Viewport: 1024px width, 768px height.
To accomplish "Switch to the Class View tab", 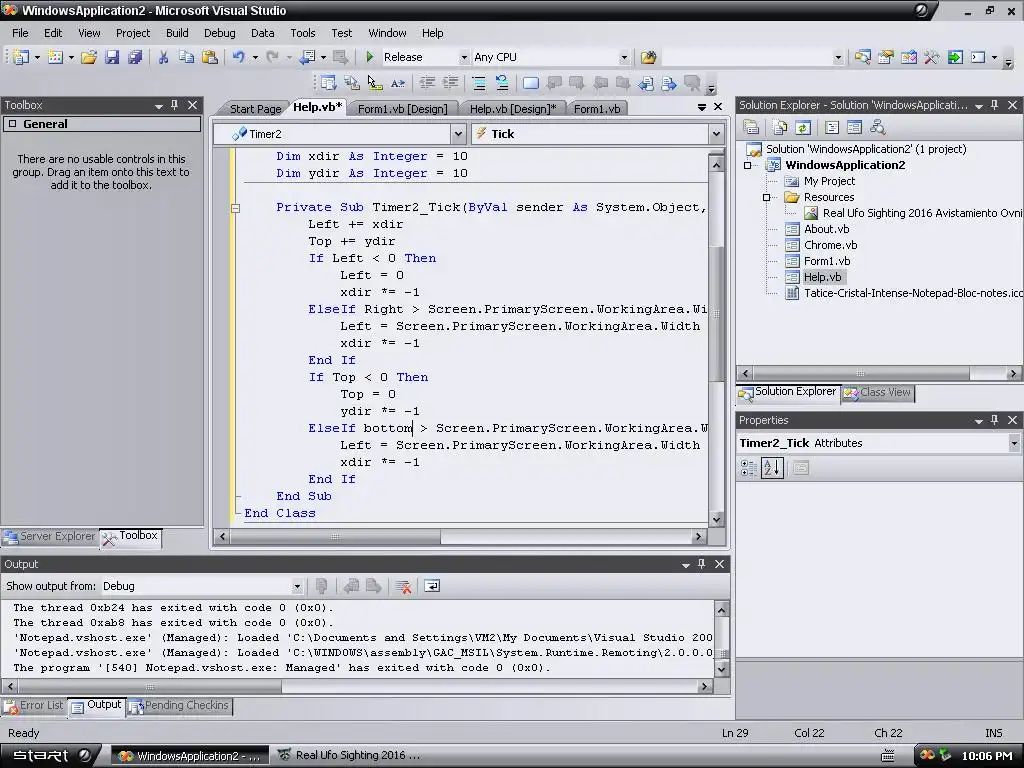I will click(878, 392).
